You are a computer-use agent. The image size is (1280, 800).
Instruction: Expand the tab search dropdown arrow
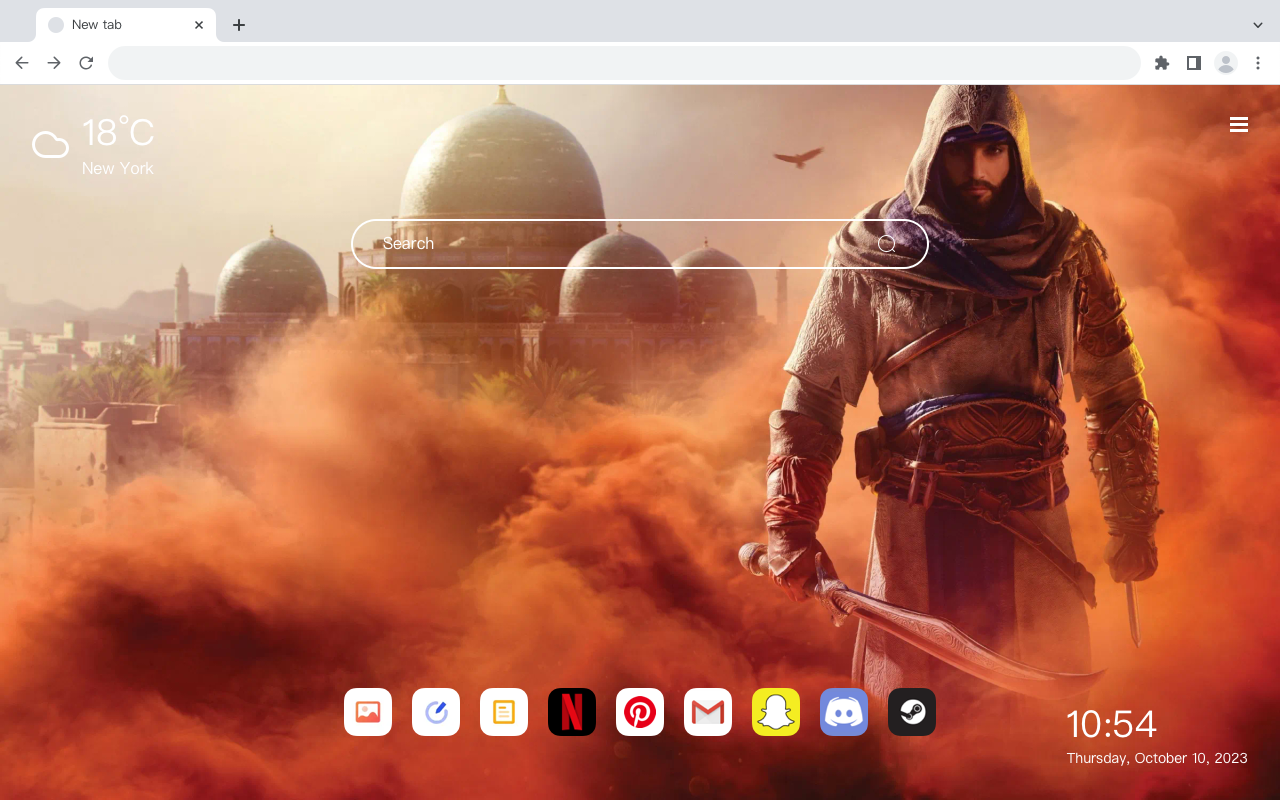[x=1258, y=25]
